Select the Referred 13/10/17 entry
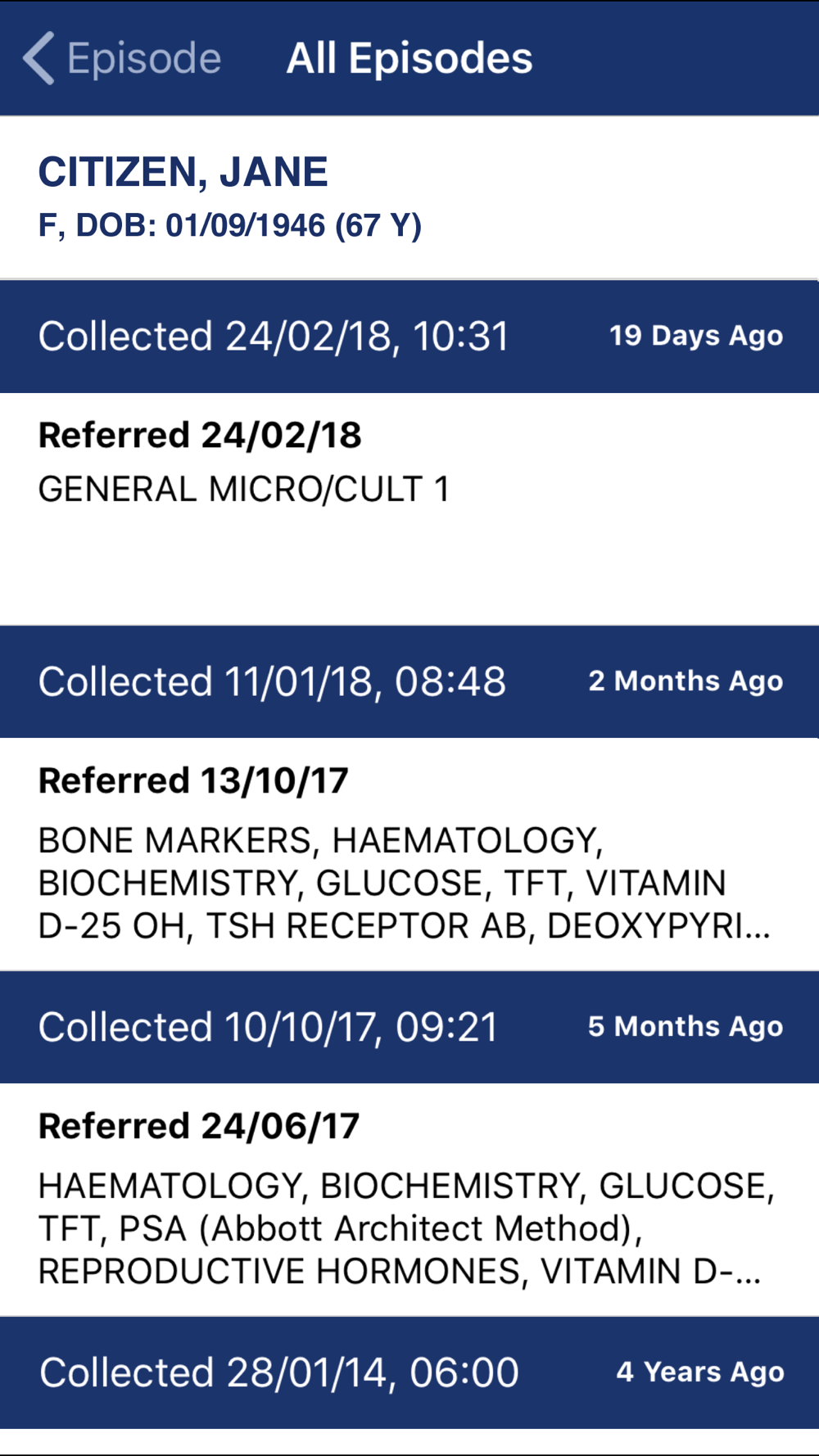The image size is (819, 1456). (193, 780)
